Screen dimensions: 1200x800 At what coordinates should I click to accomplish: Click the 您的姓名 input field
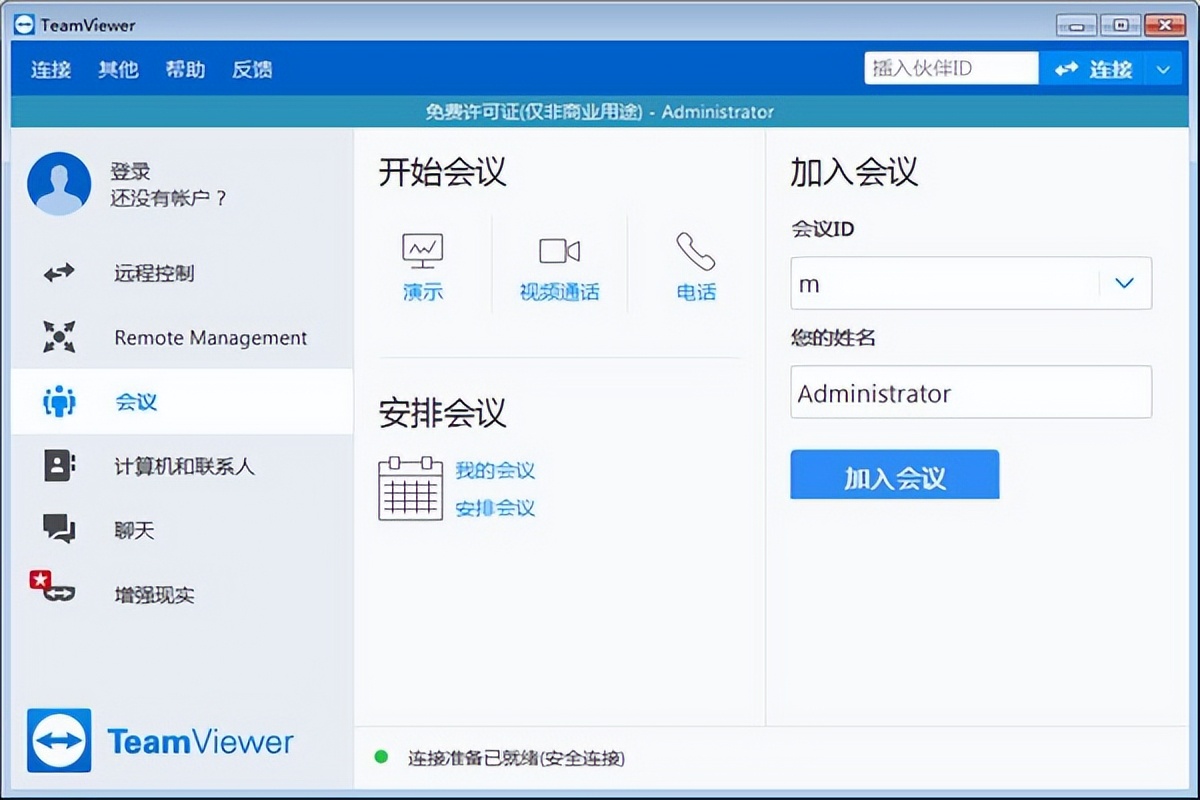(x=971, y=392)
